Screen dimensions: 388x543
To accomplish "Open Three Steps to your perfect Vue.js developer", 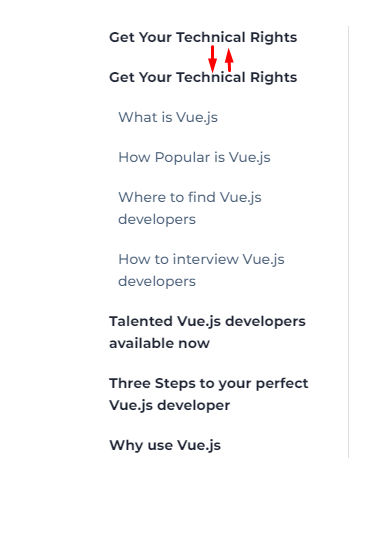I will pyautogui.click(x=209, y=394).
